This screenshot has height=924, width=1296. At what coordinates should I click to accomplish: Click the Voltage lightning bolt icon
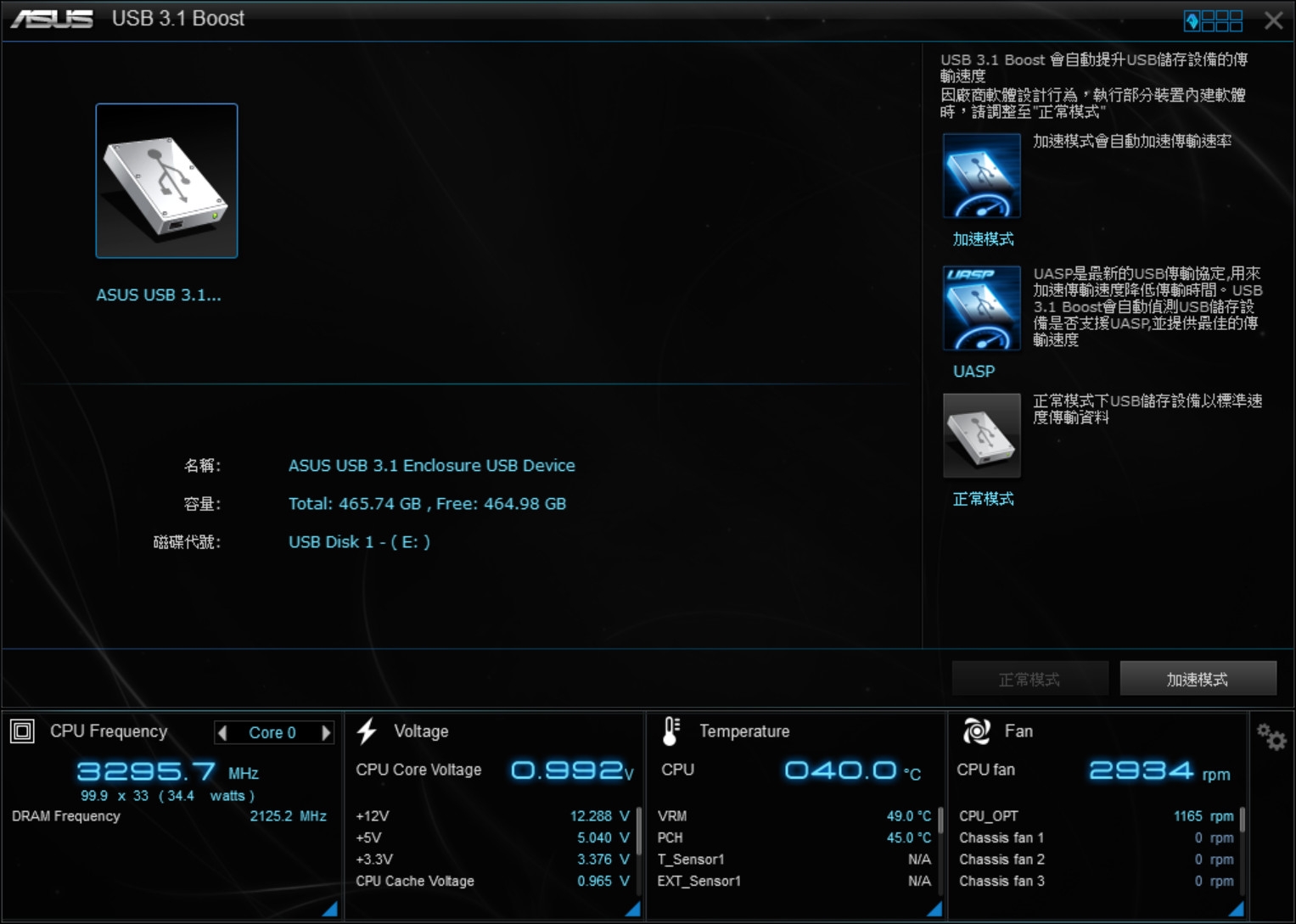click(x=367, y=731)
